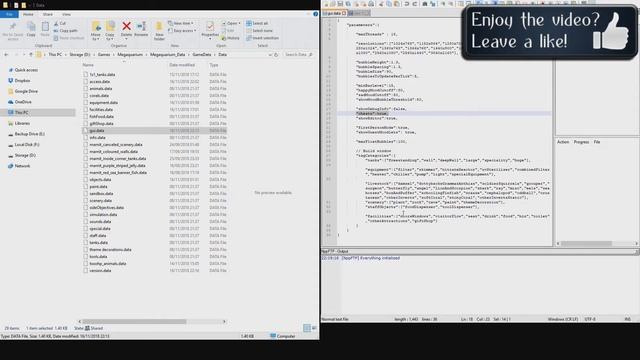
Task: Click the Edit button in Open group
Action: [x=228, y=31]
